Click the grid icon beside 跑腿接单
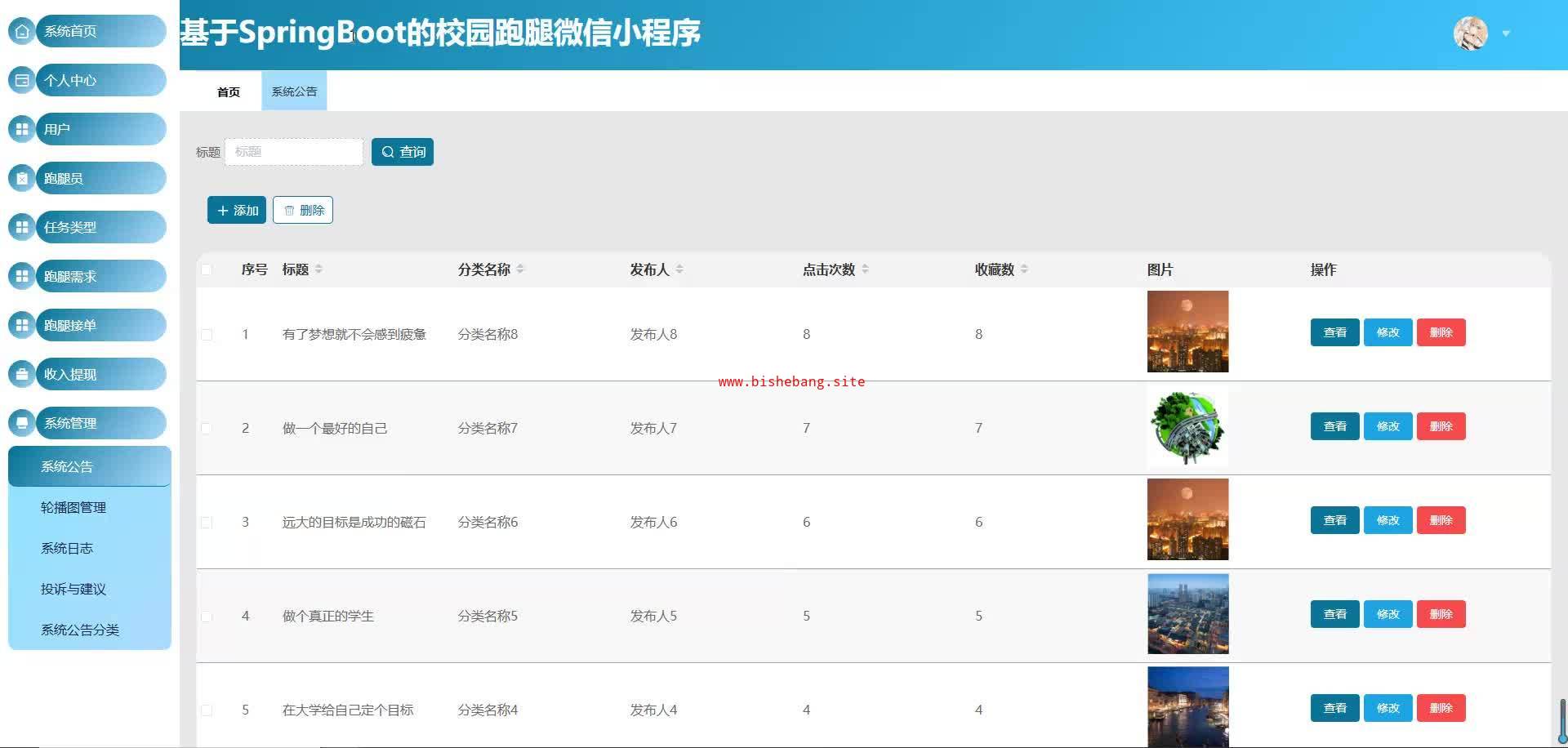The image size is (1568, 748). (x=22, y=325)
